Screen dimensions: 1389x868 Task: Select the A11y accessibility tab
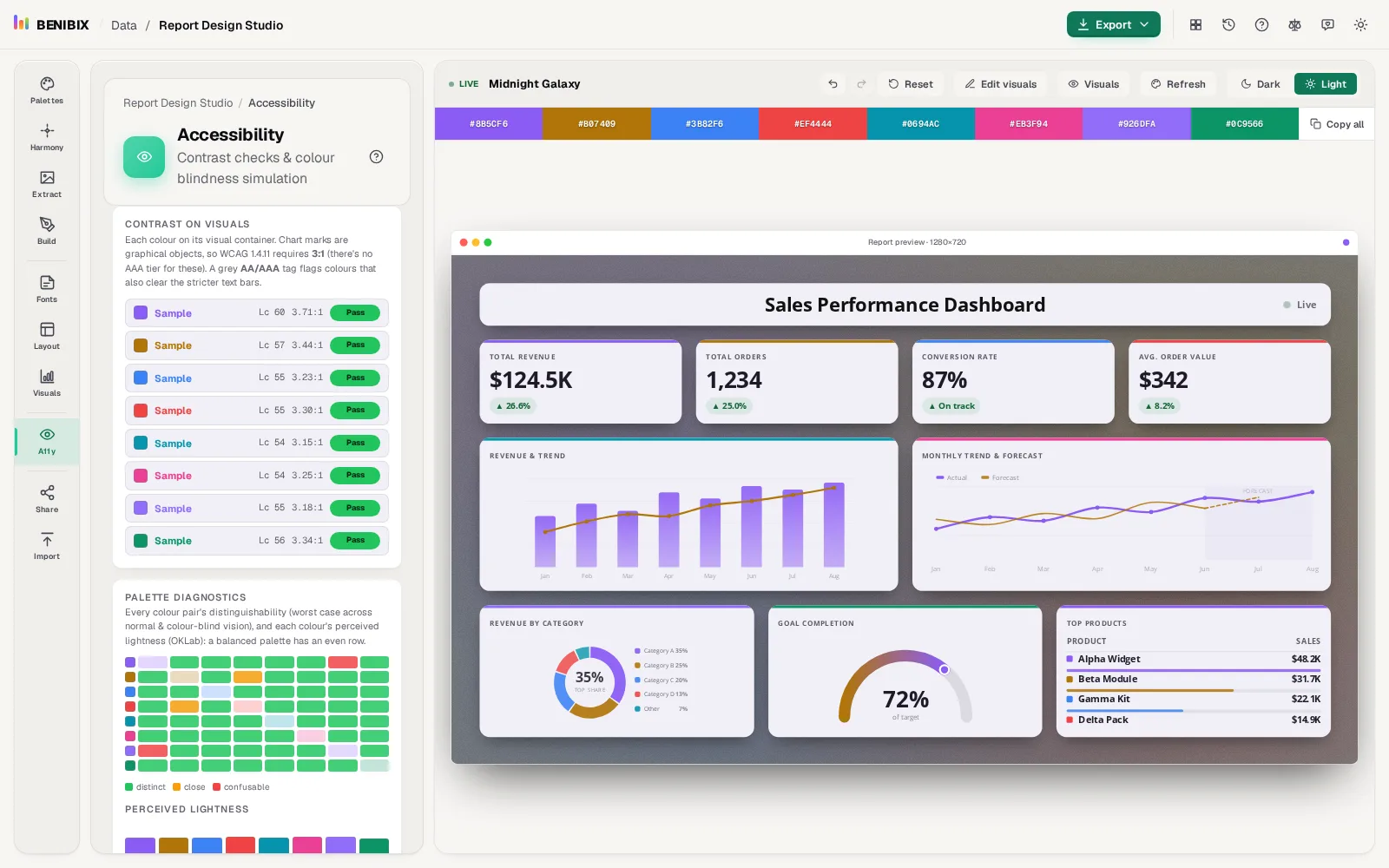pos(47,441)
